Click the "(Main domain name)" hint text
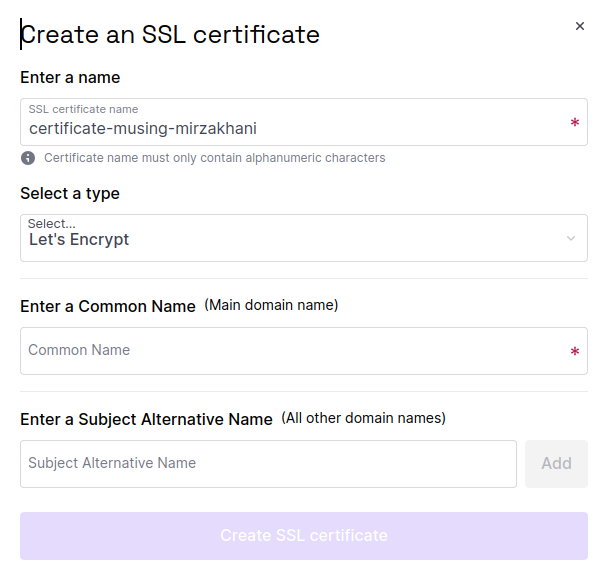 coord(271,306)
